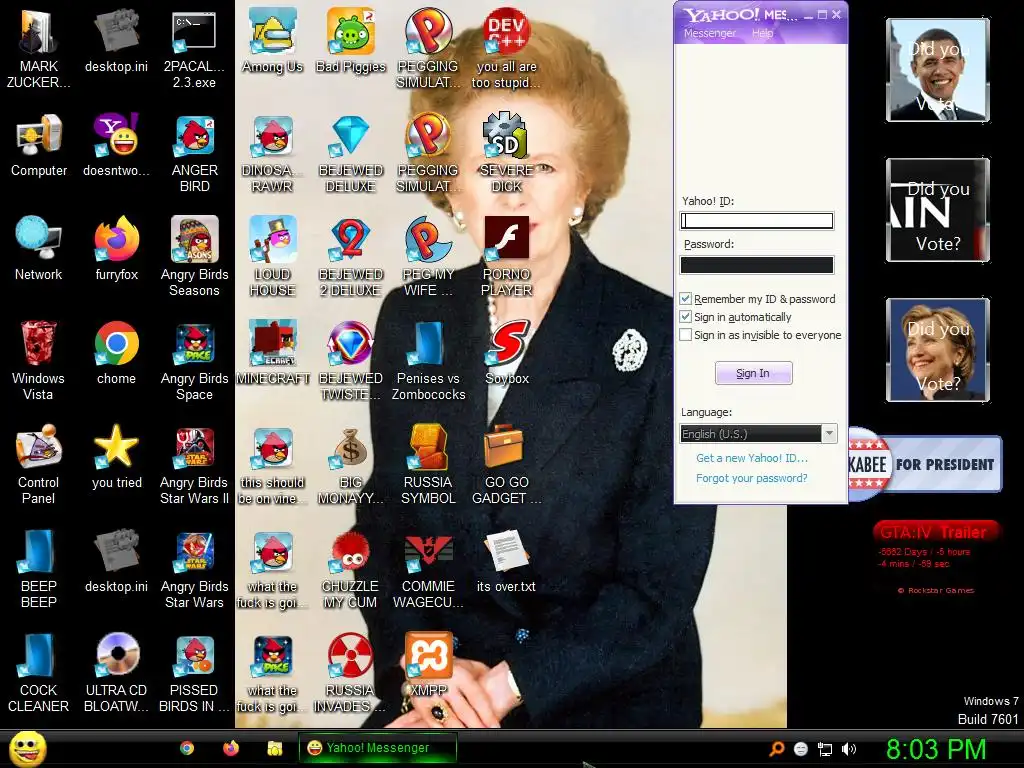The height and width of the screenshot is (768, 1024).
Task: Click the 'FOR PRESIDENT' banner gadget
Action: [x=926, y=464]
